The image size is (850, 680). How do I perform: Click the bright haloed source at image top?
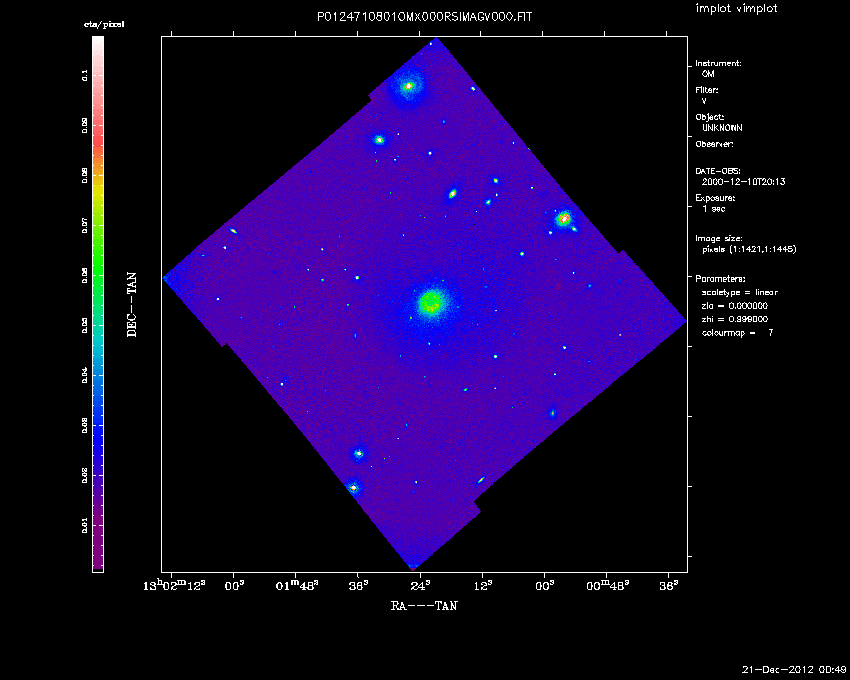[x=409, y=86]
